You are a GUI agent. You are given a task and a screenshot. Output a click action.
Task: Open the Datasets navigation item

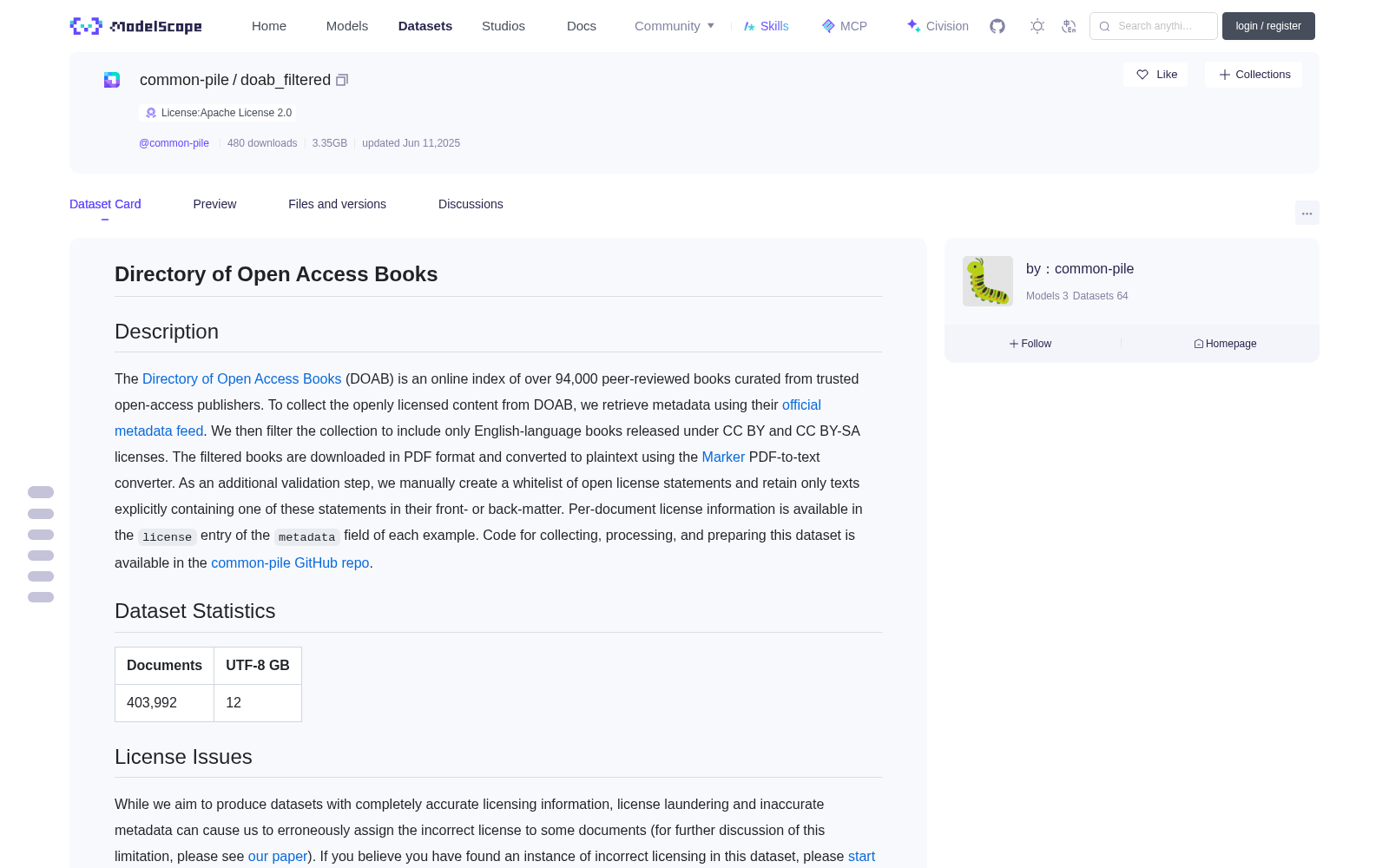pyautogui.click(x=425, y=26)
